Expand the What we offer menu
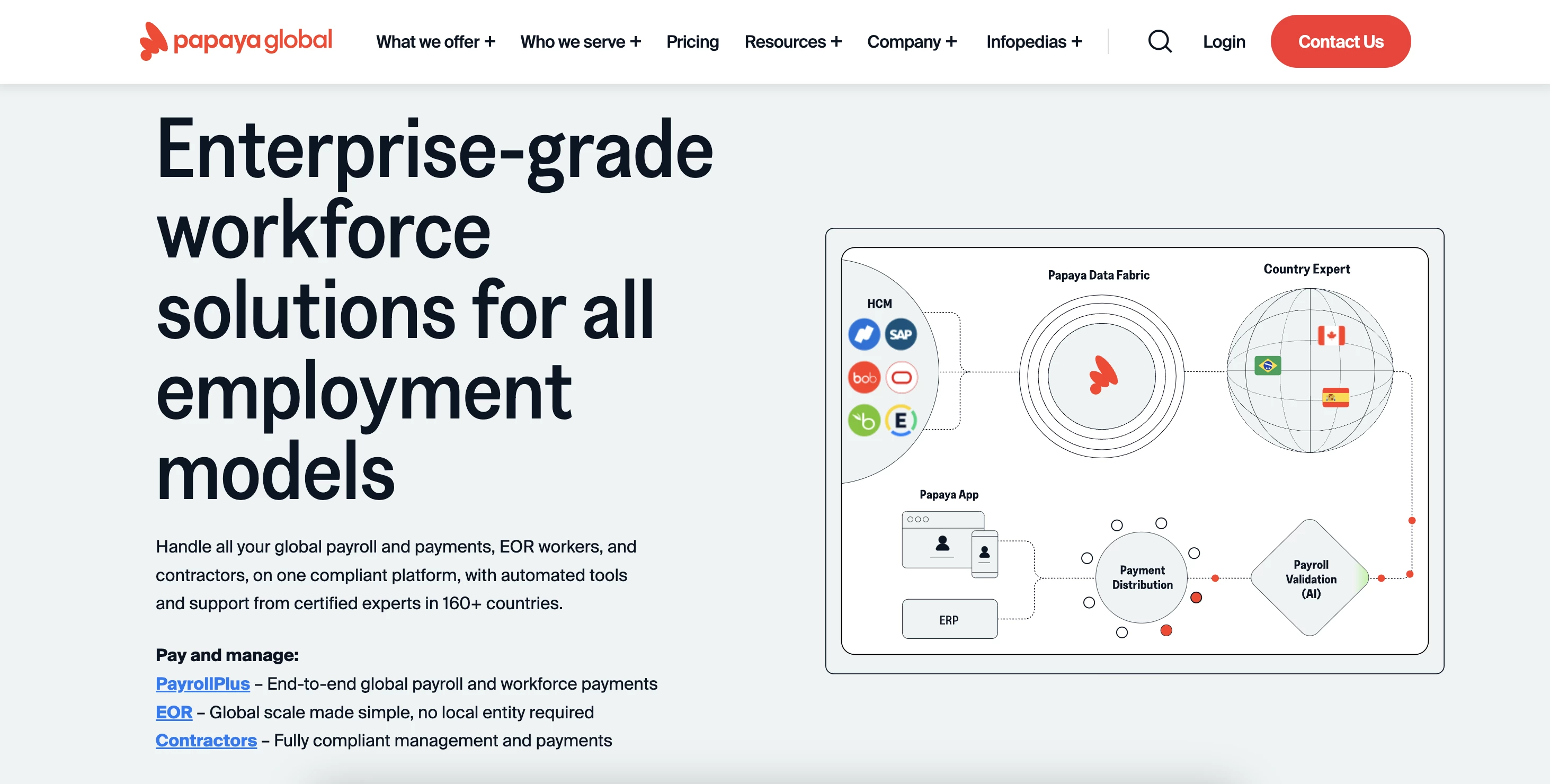The image size is (1550, 784). [x=435, y=41]
